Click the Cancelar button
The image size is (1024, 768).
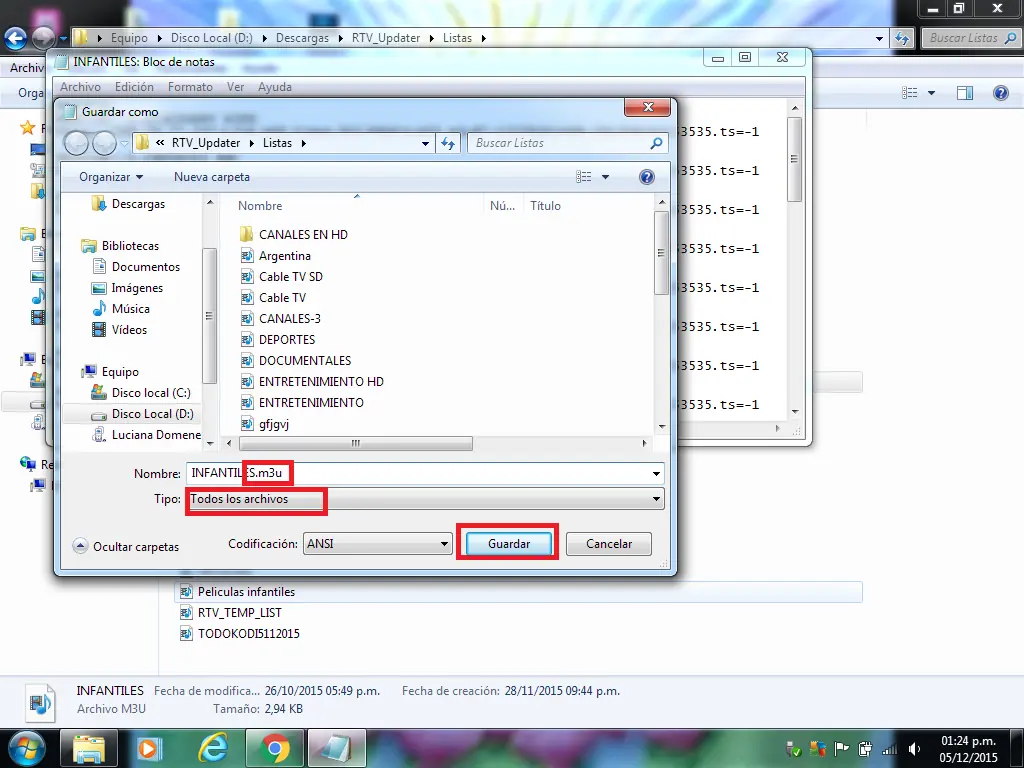609,543
